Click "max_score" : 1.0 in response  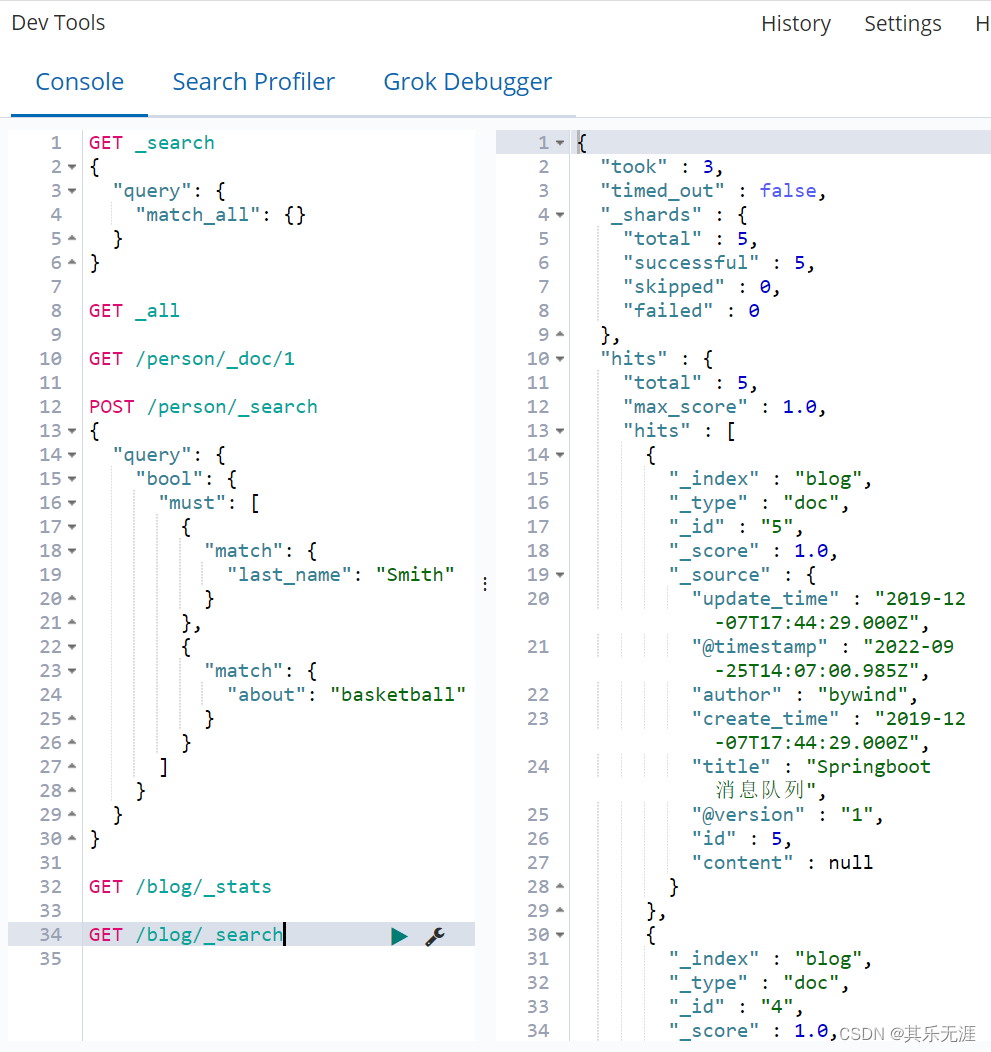click(724, 407)
